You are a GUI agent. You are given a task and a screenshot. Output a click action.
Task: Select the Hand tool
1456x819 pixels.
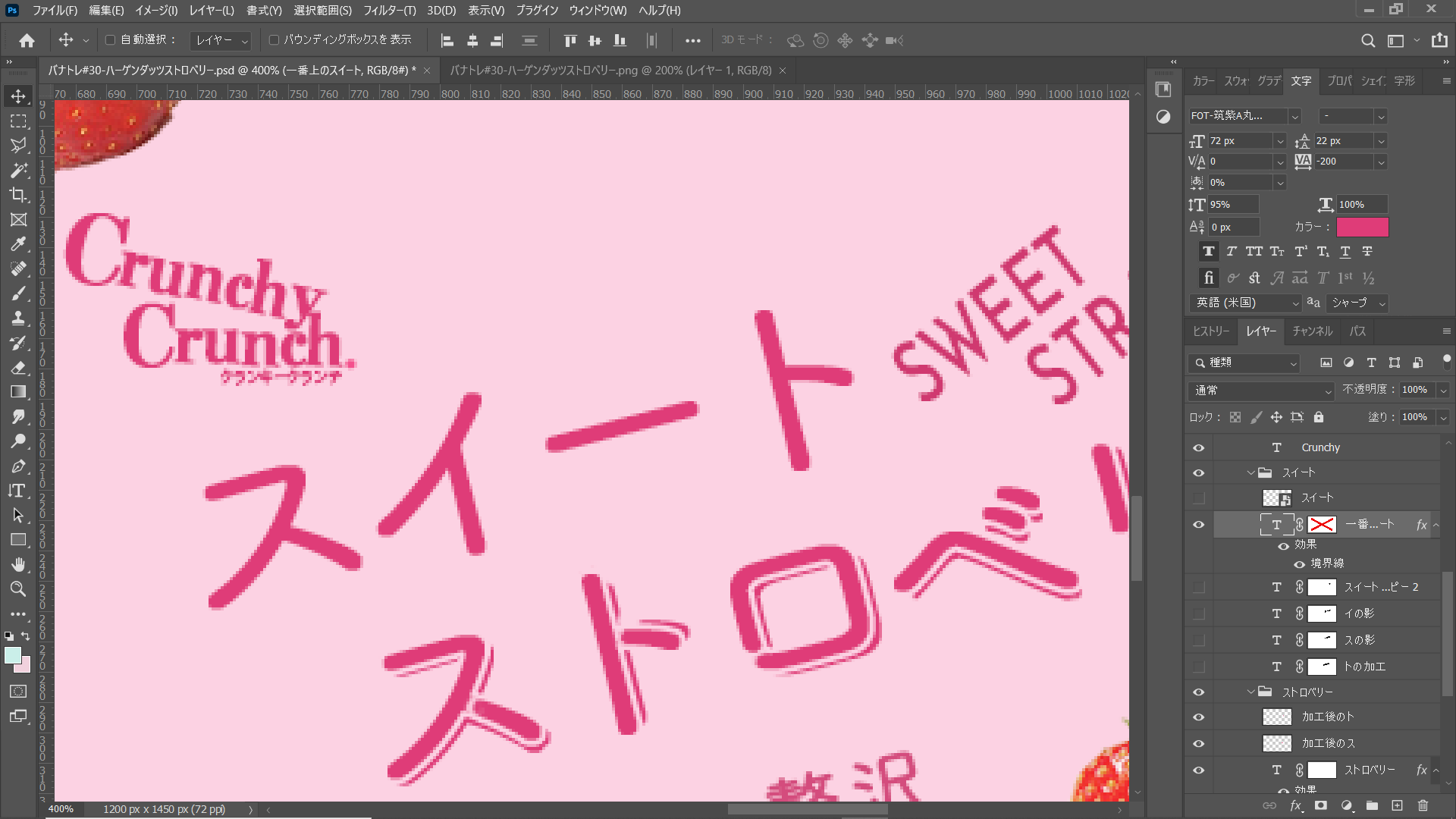pyautogui.click(x=18, y=565)
